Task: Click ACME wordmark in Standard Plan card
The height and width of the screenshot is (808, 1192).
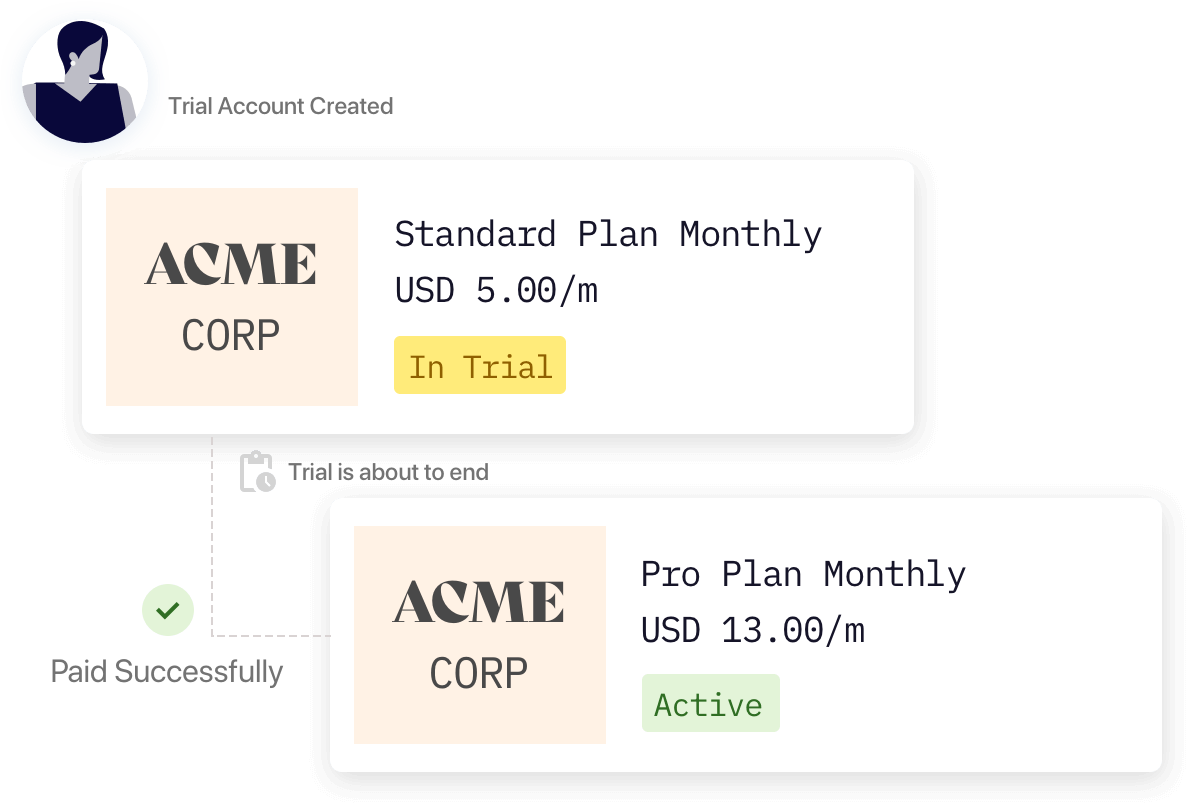Action: pos(231,264)
